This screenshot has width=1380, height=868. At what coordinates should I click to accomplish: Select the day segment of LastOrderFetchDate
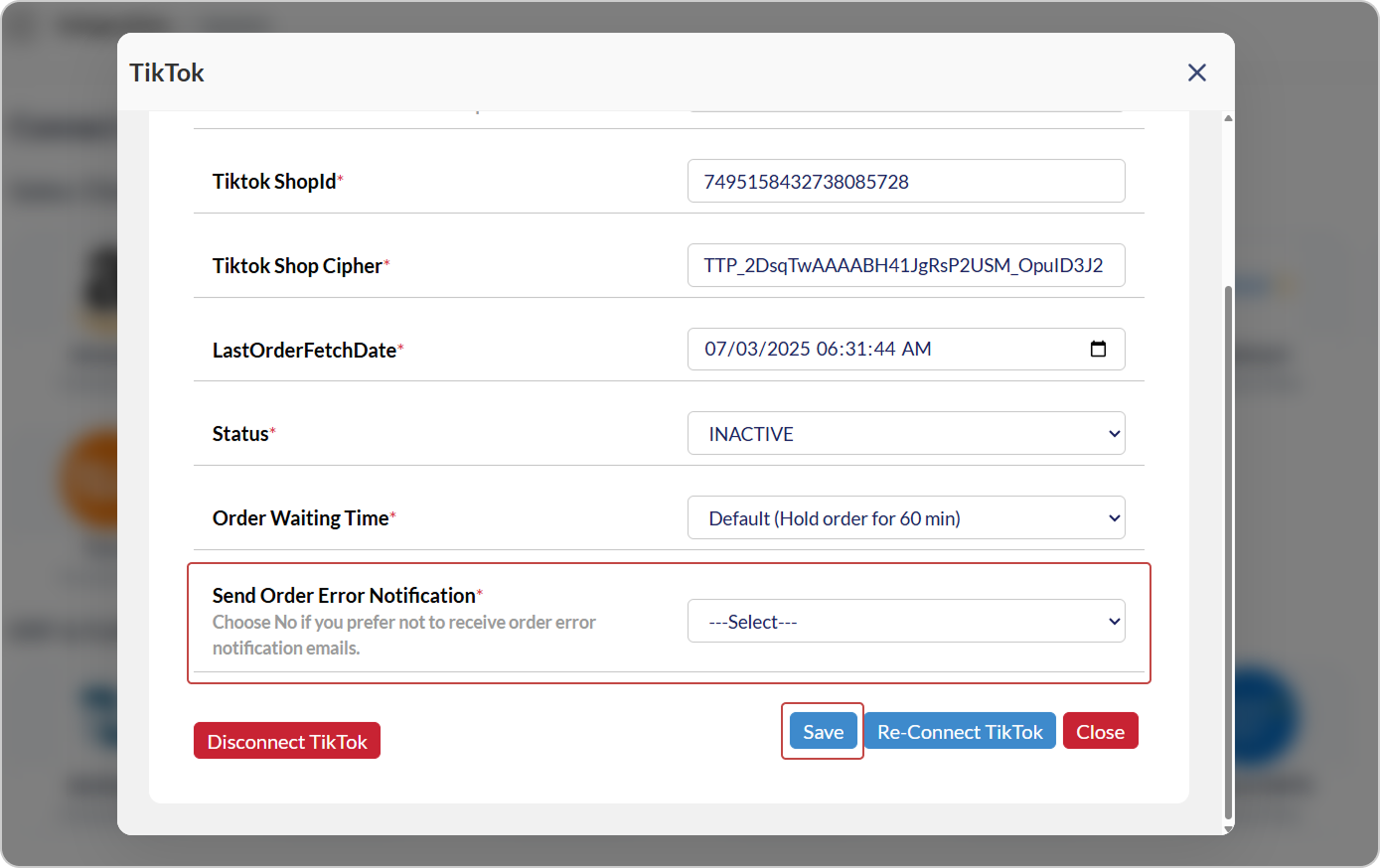[746, 350]
